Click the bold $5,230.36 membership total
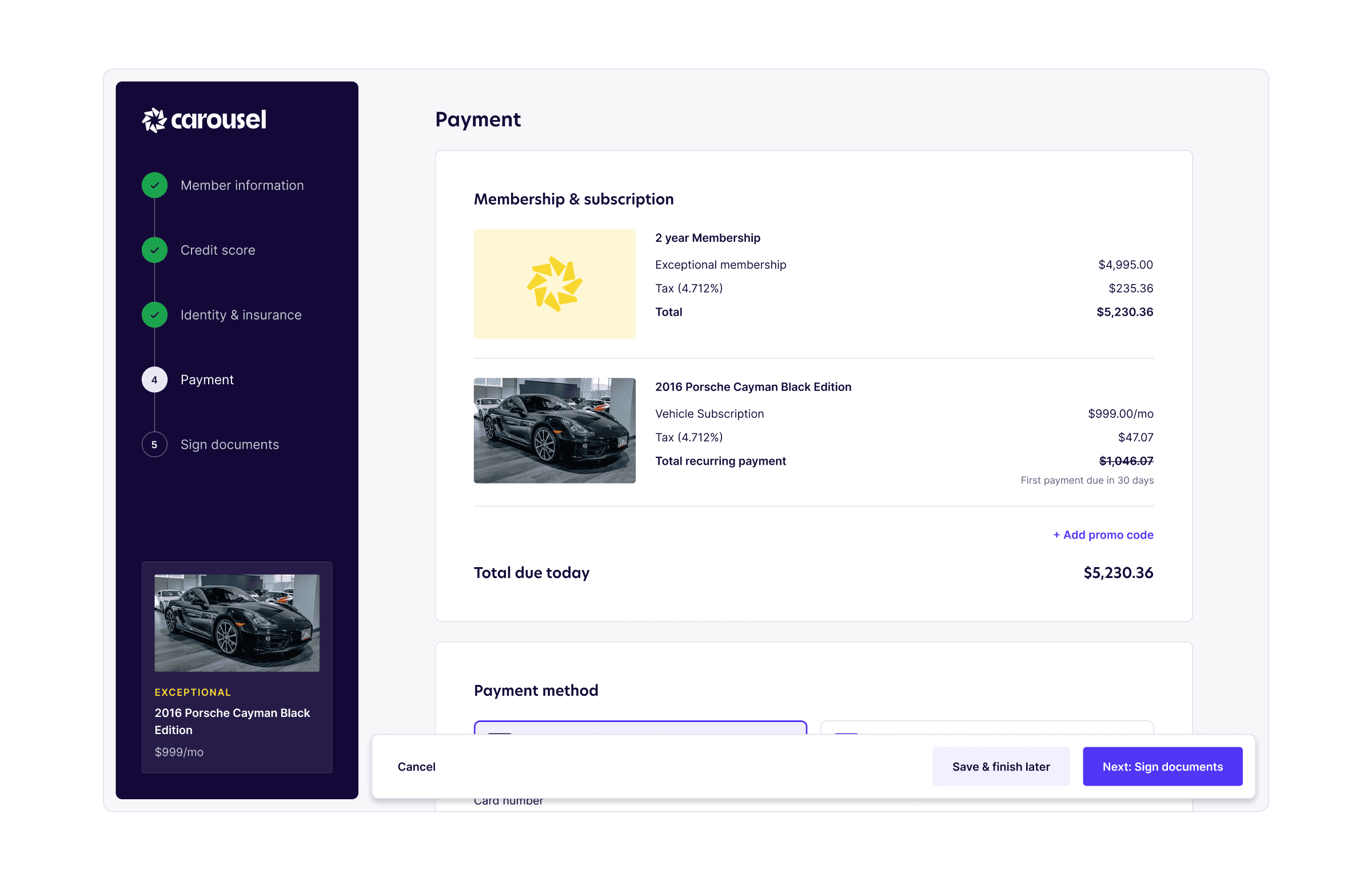The image size is (1372, 881). coord(1125,312)
